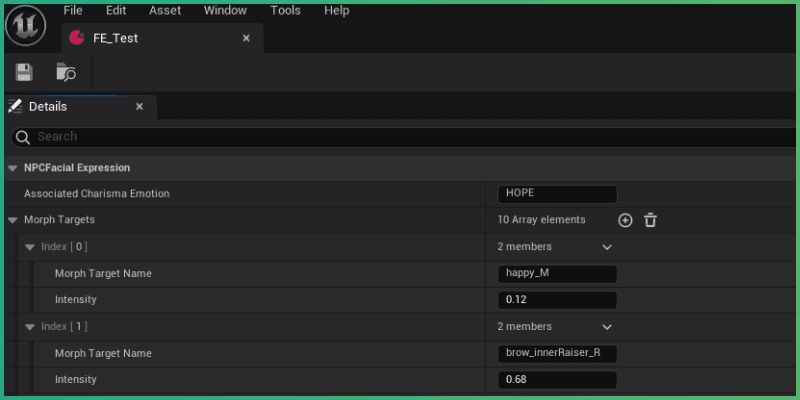This screenshot has height=400, width=800.
Task: Edit the 0.68 intensity value
Action: (x=557, y=380)
